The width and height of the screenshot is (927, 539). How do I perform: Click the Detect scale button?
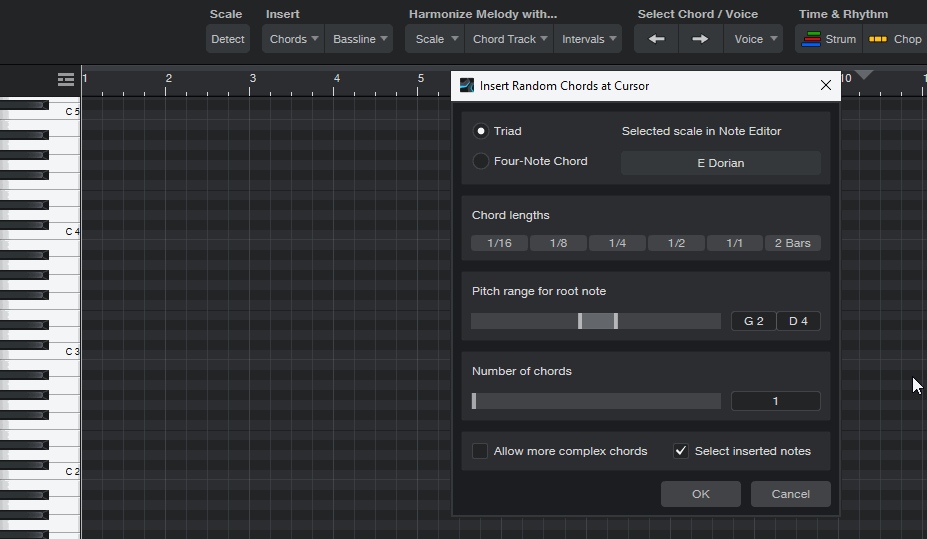tap(228, 39)
